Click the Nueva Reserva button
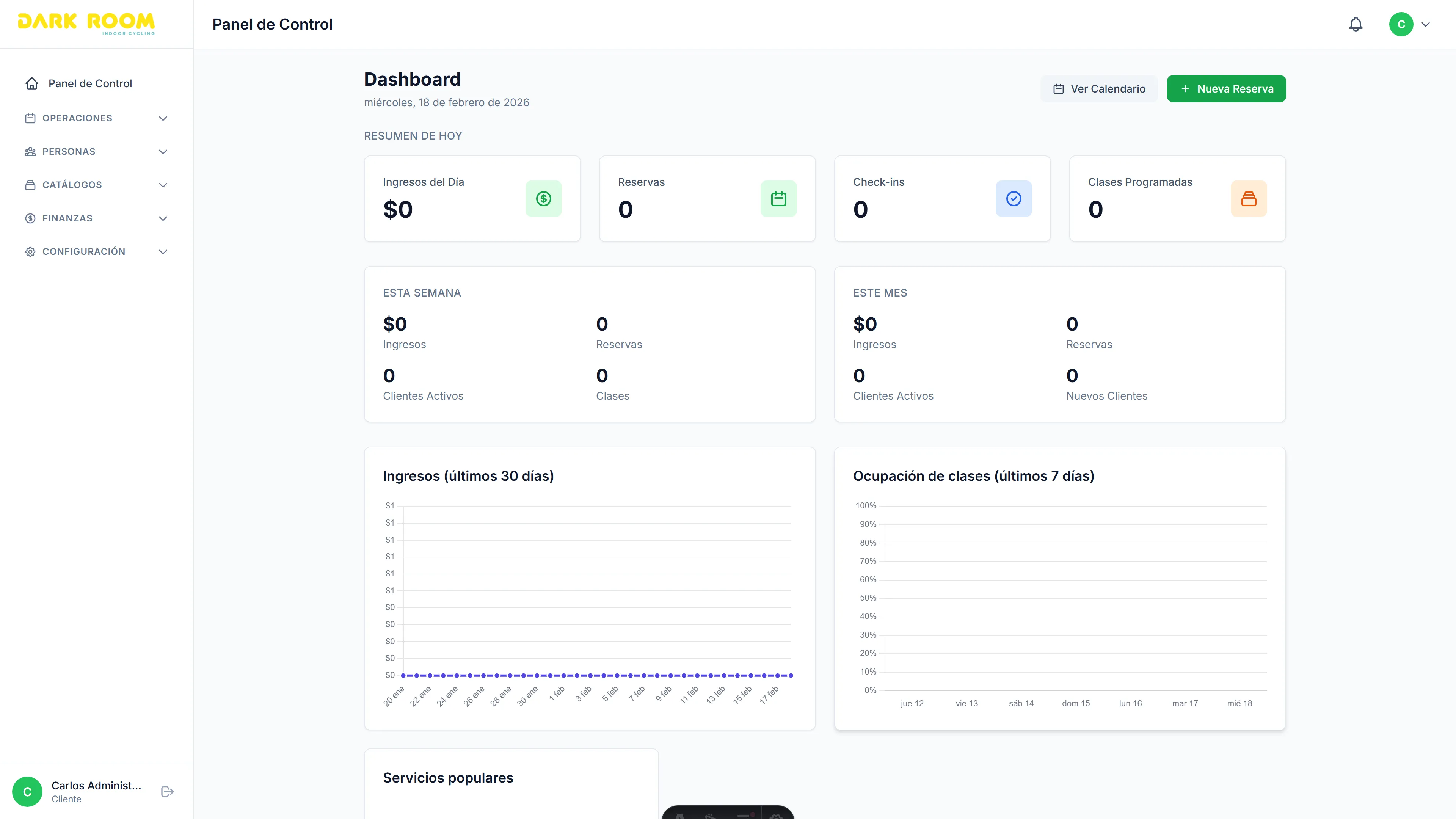 tap(1226, 88)
